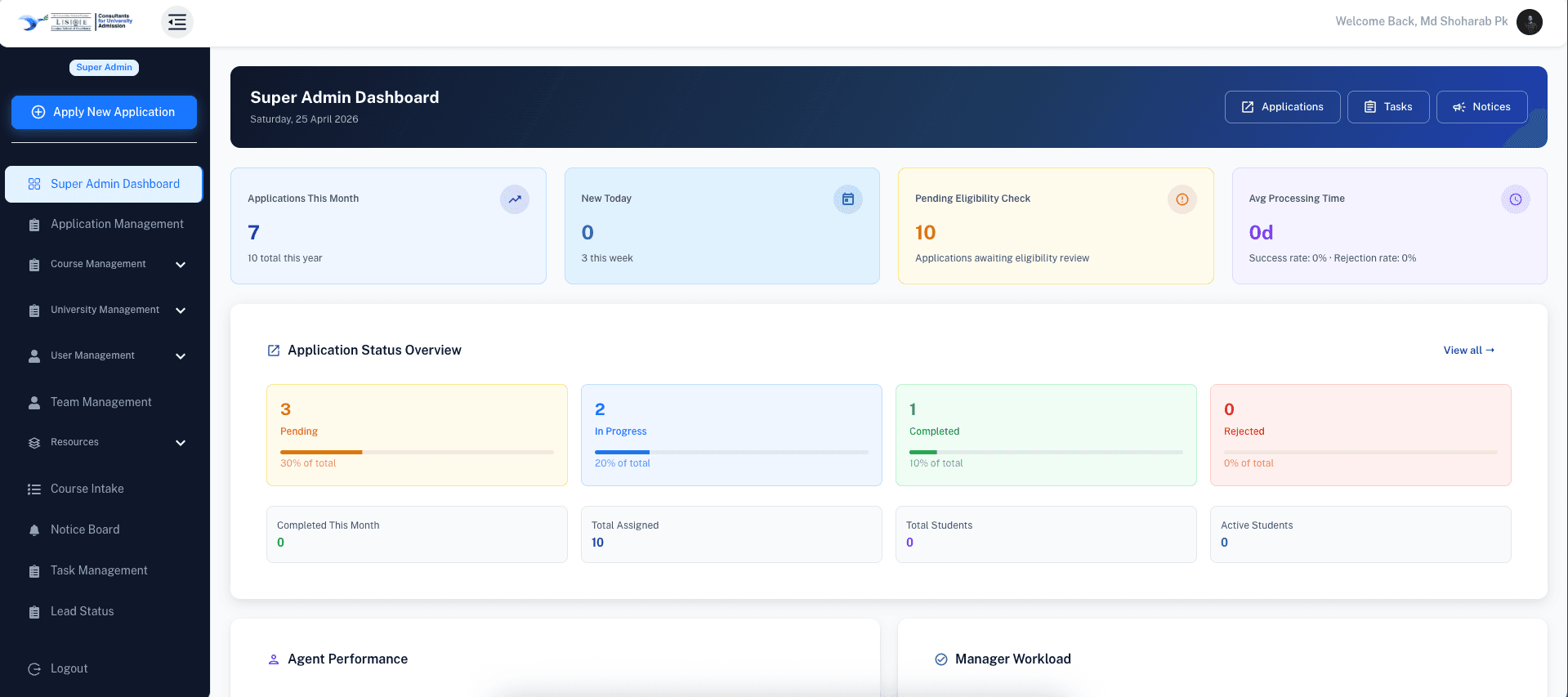
Task: Click the user avatar in the header
Action: pyautogui.click(x=1529, y=21)
